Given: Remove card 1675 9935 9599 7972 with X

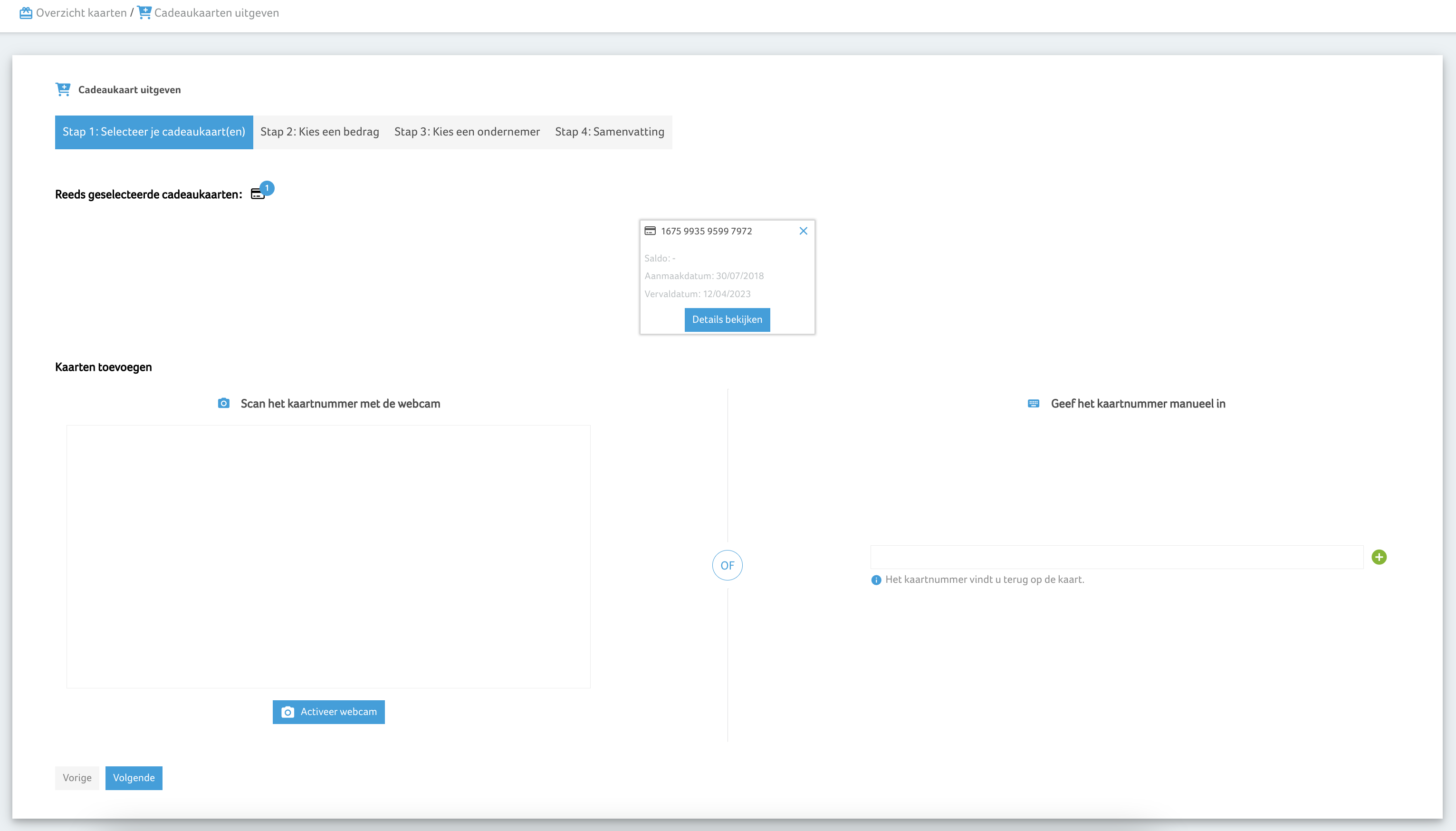Looking at the screenshot, I should (x=803, y=231).
